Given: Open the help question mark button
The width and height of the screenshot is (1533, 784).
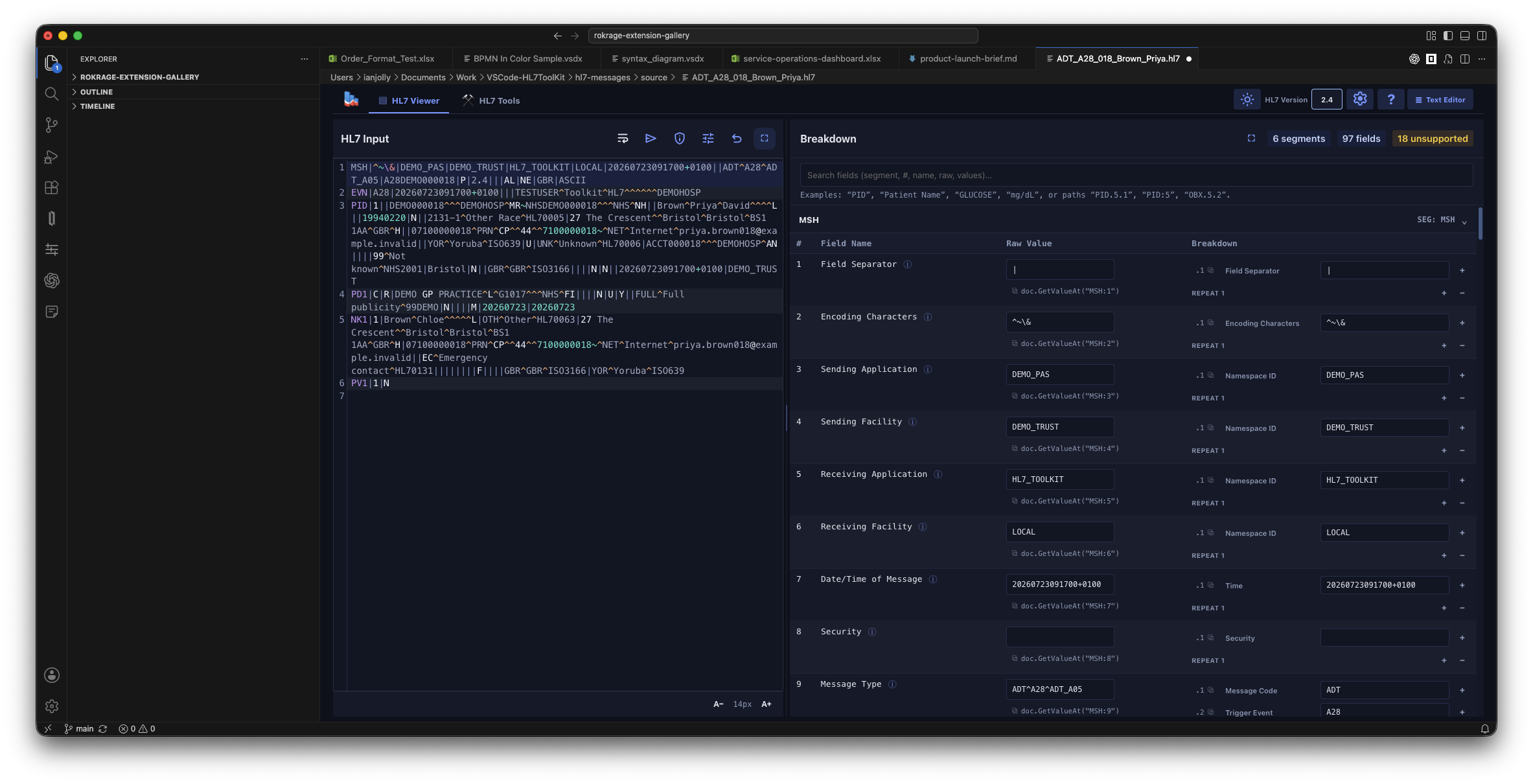Looking at the screenshot, I should (x=1390, y=99).
